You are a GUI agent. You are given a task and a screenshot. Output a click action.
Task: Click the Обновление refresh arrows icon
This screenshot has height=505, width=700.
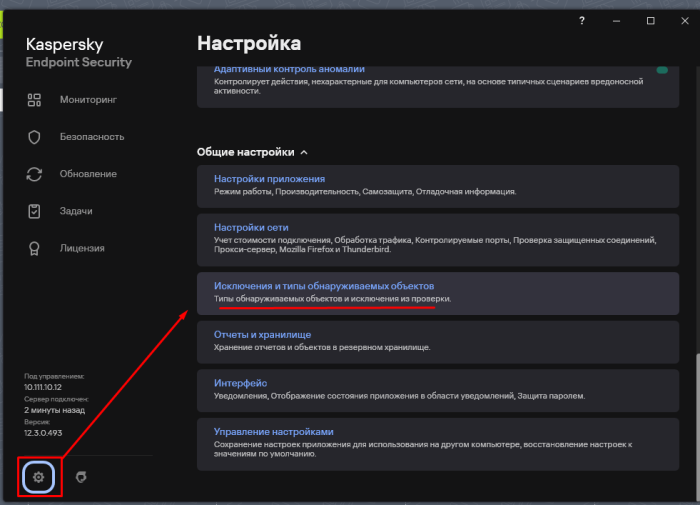[34, 174]
